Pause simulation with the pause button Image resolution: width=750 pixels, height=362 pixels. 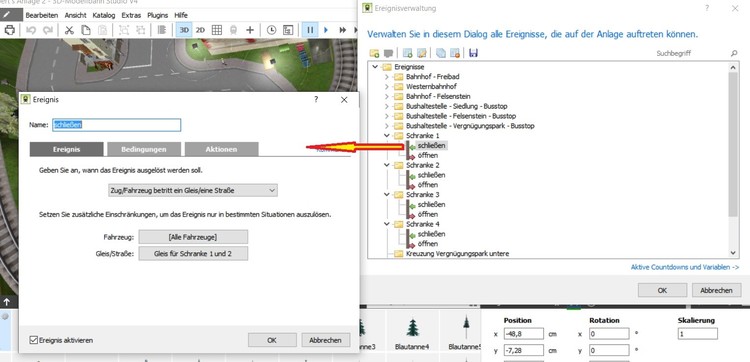click(x=310, y=30)
